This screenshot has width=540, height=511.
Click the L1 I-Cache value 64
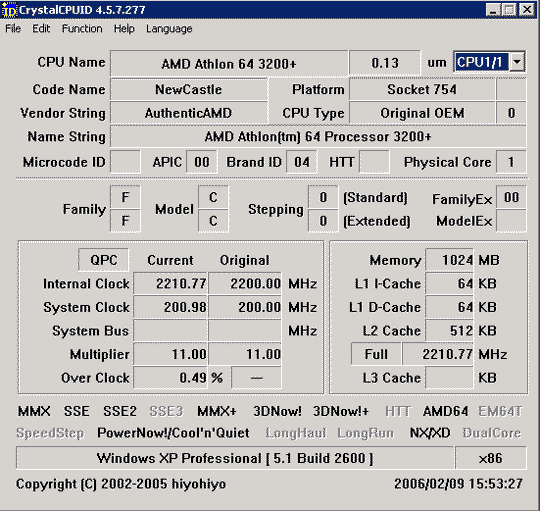click(x=449, y=284)
